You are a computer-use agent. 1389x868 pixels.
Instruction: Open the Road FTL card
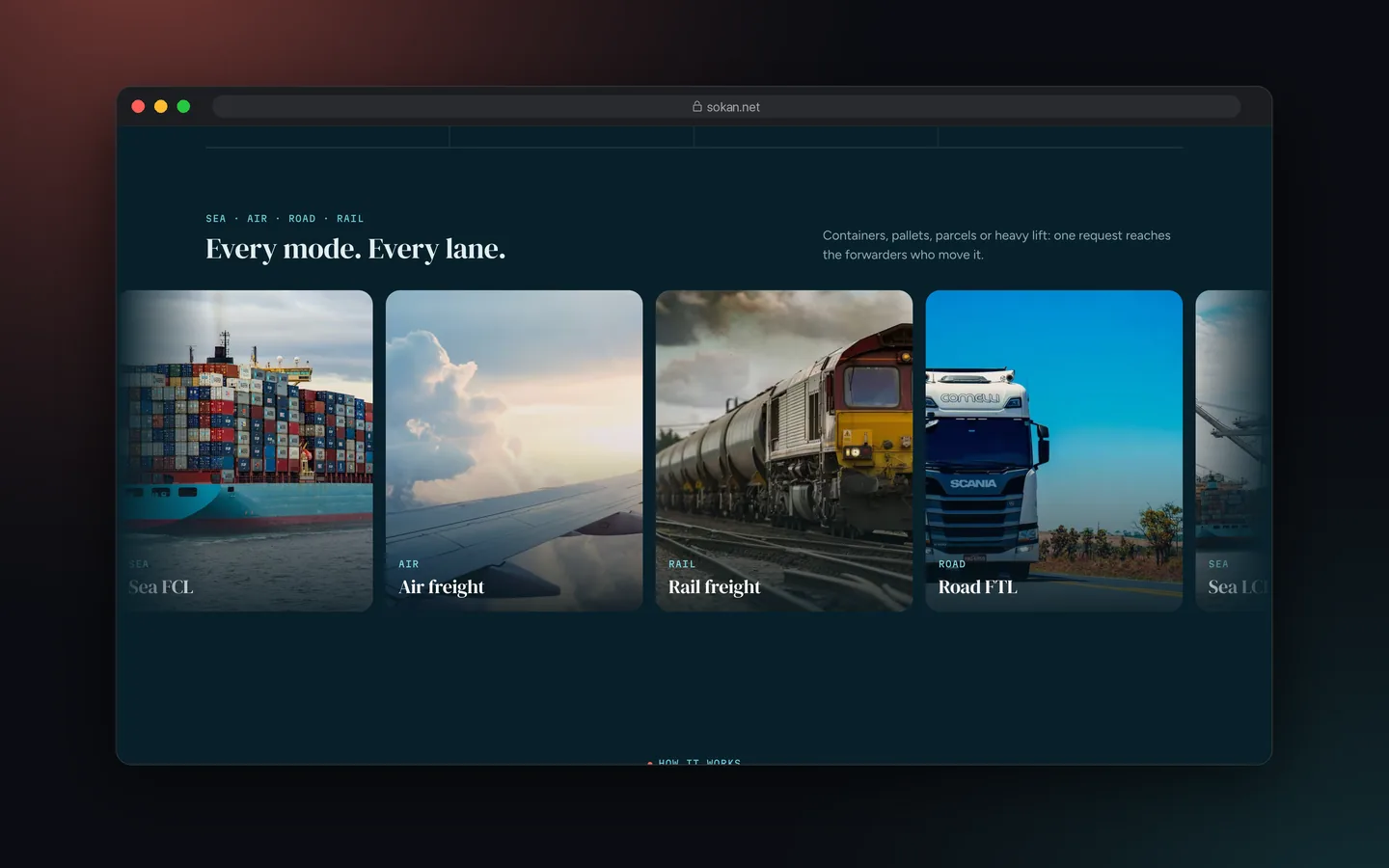pos(1054,450)
